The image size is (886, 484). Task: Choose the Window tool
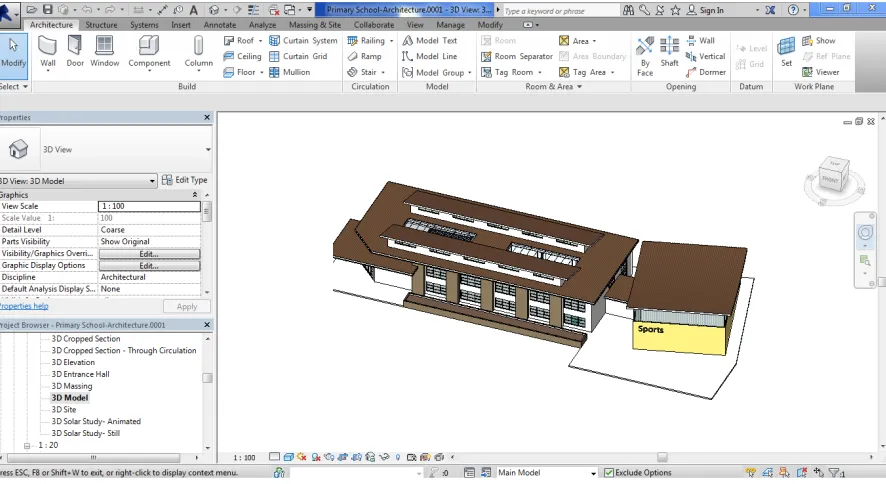[105, 51]
